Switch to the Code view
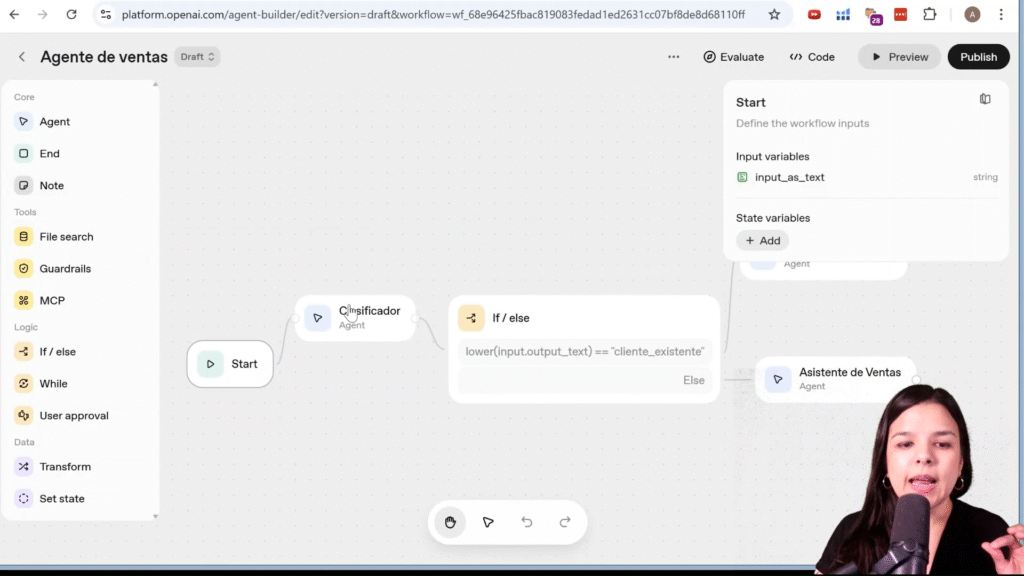Image resolution: width=1024 pixels, height=576 pixels. click(x=812, y=56)
